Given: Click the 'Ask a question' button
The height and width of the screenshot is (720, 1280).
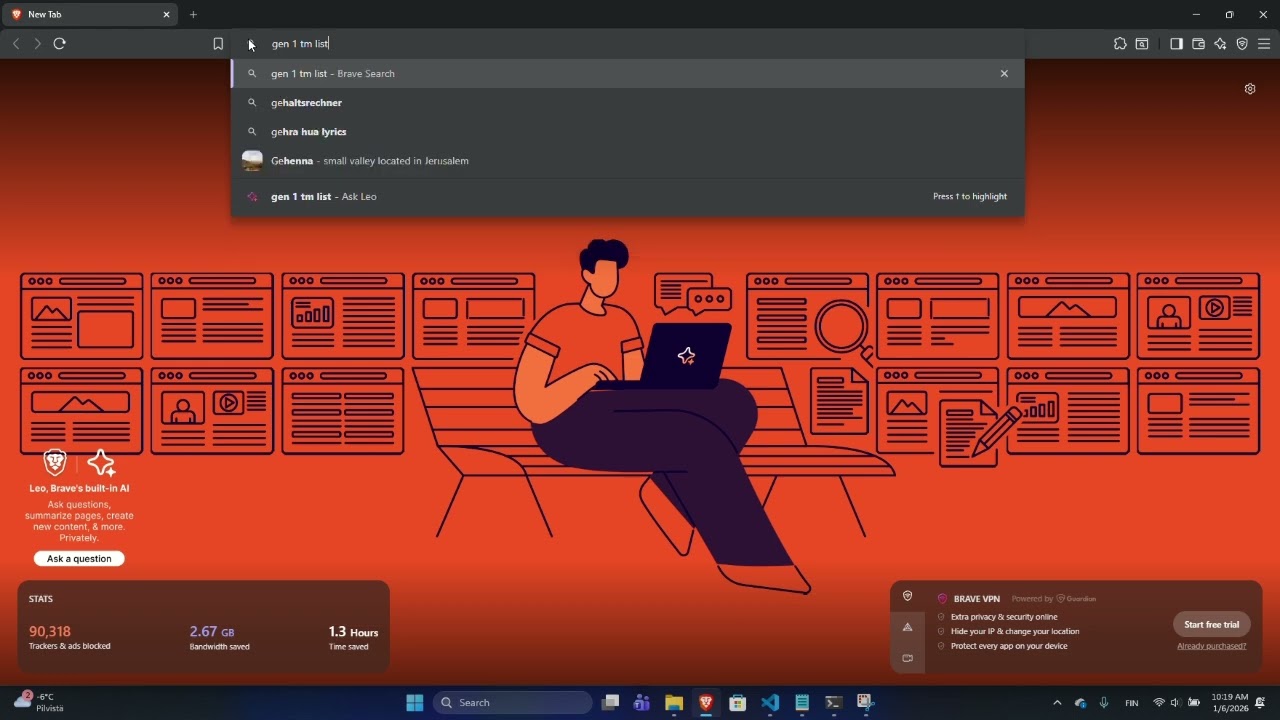Looking at the screenshot, I should point(79,559).
